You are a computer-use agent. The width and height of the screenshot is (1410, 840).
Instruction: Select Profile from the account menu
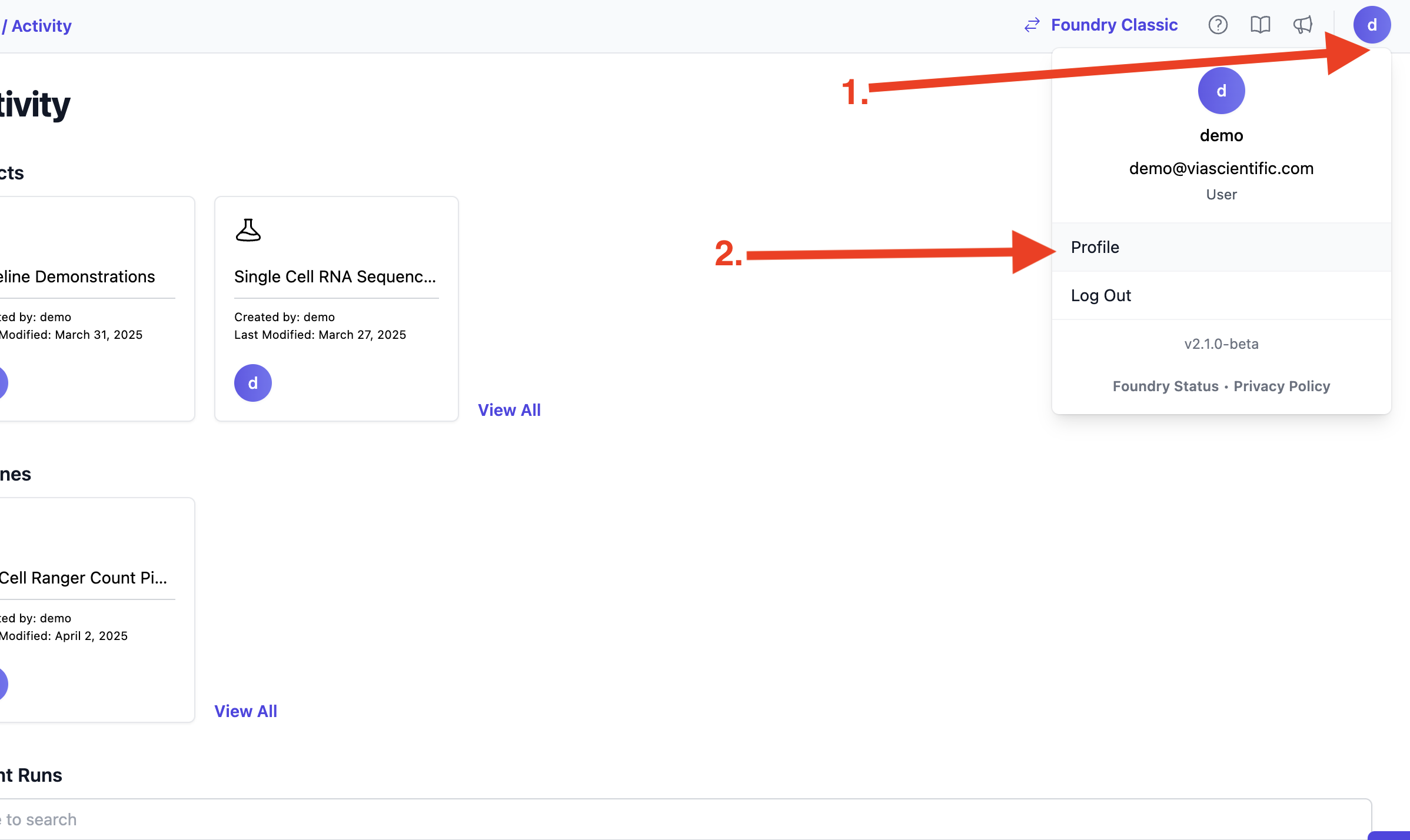tap(1095, 247)
